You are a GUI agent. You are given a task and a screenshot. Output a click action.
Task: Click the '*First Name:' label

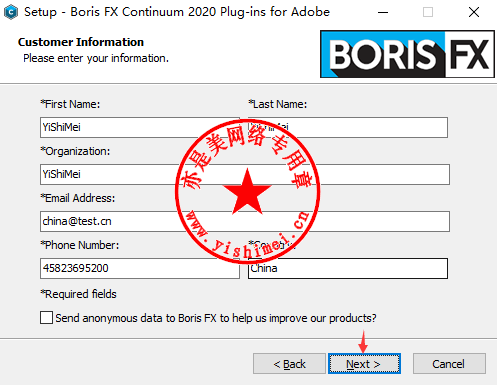coord(70,104)
